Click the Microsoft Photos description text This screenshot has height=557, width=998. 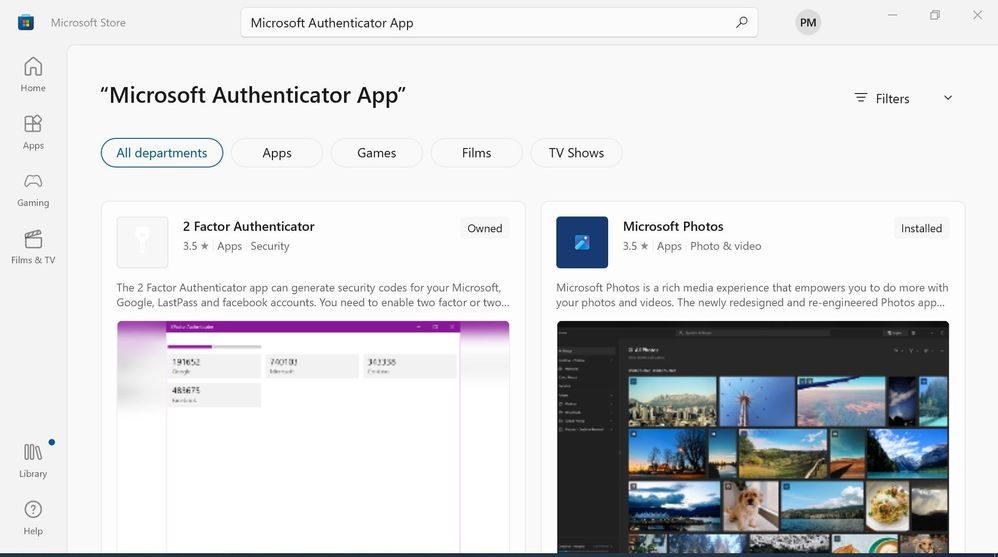(752, 295)
